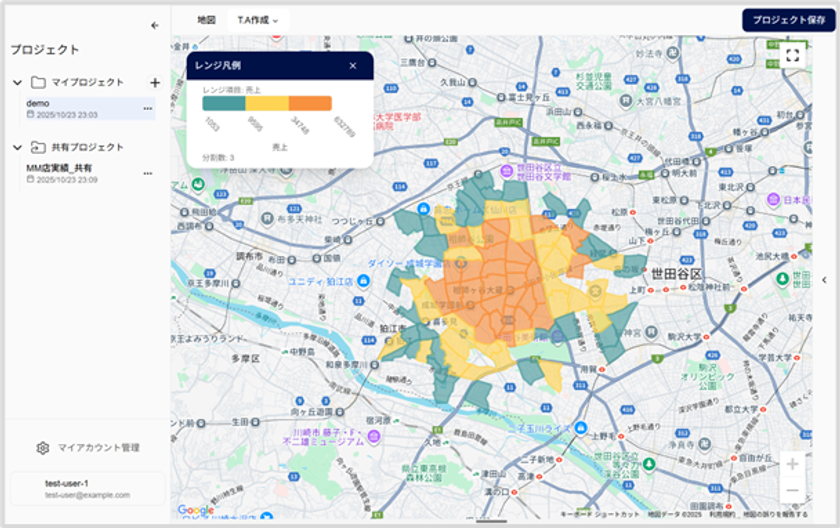The height and width of the screenshot is (528, 840).
Task: Close the レンジ凡例 legend panel
Action: tap(353, 66)
